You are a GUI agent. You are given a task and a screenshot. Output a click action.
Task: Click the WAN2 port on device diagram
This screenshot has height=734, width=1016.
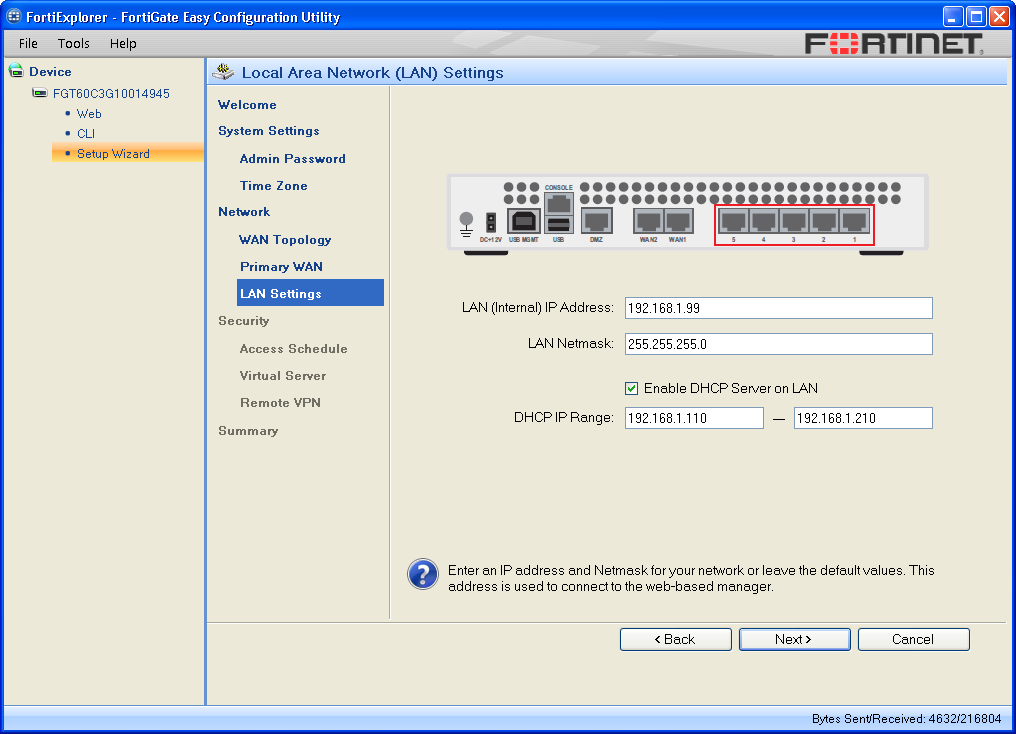[x=649, y=221]
